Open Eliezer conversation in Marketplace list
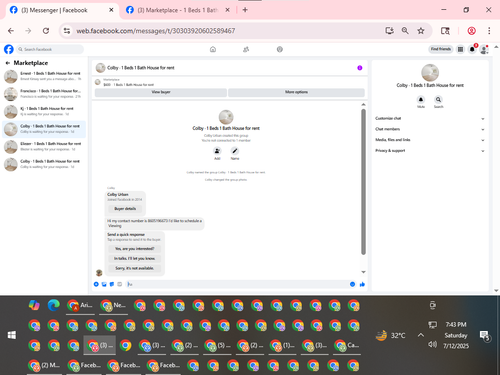 [x=44, y=147]
